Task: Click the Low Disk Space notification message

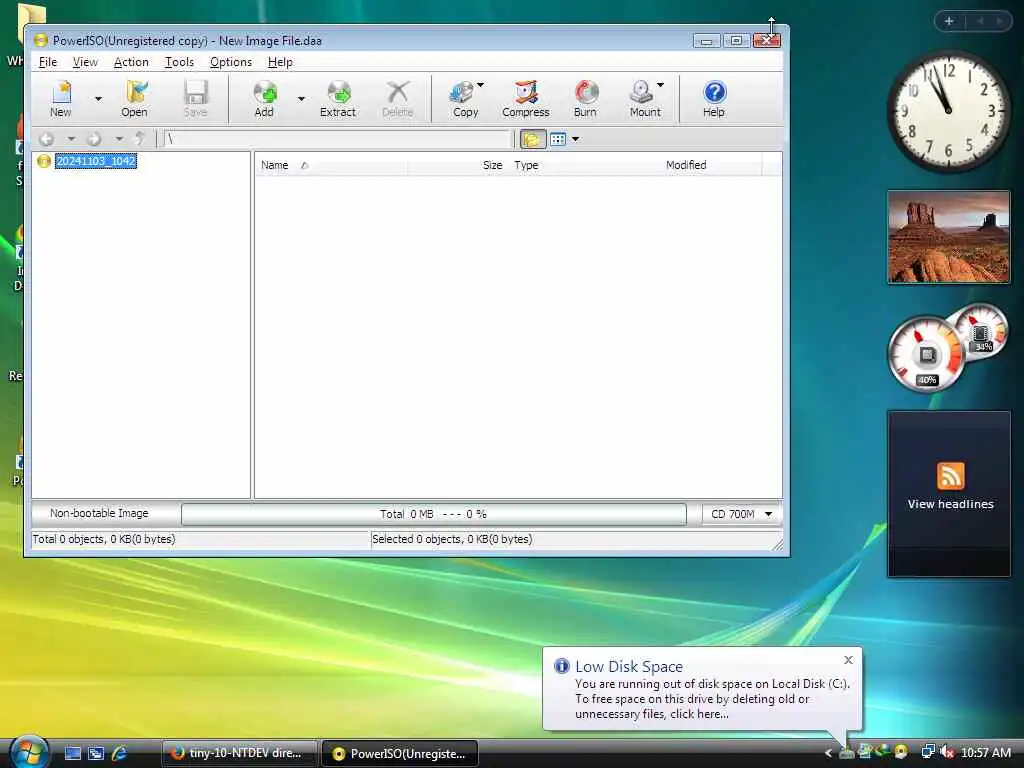Action: (x=712, y=699)
